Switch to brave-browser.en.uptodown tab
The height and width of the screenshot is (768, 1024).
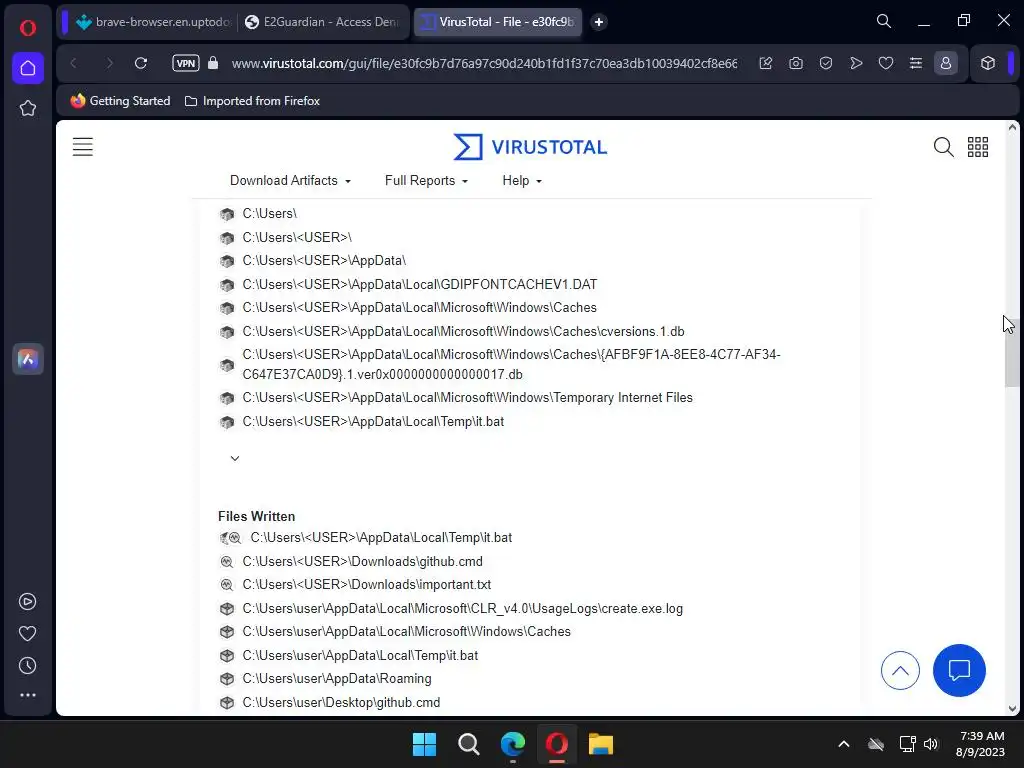pyautogui.click(x=153, y=22)
